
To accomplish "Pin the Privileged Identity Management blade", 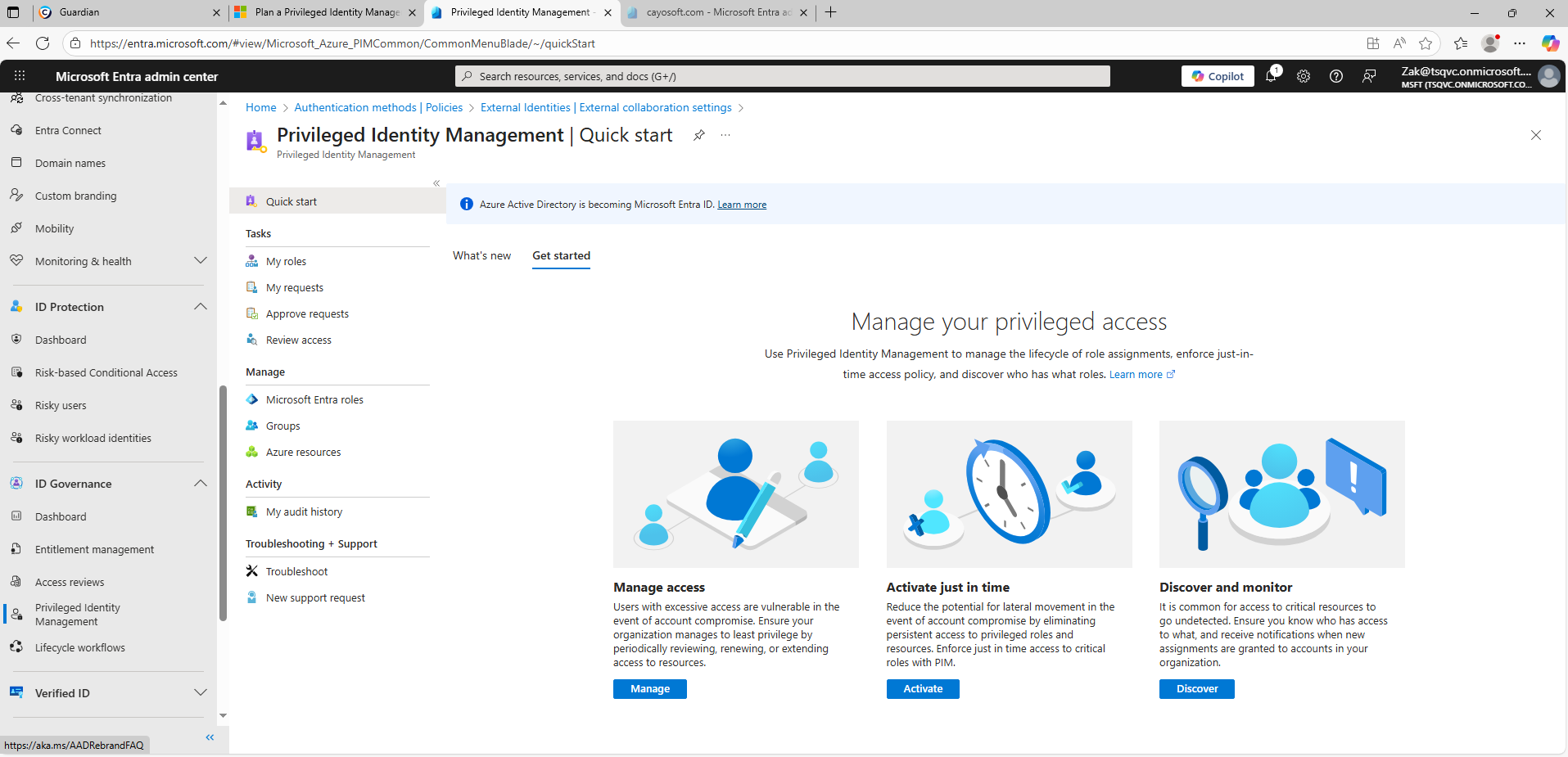I will click(698, 135).
